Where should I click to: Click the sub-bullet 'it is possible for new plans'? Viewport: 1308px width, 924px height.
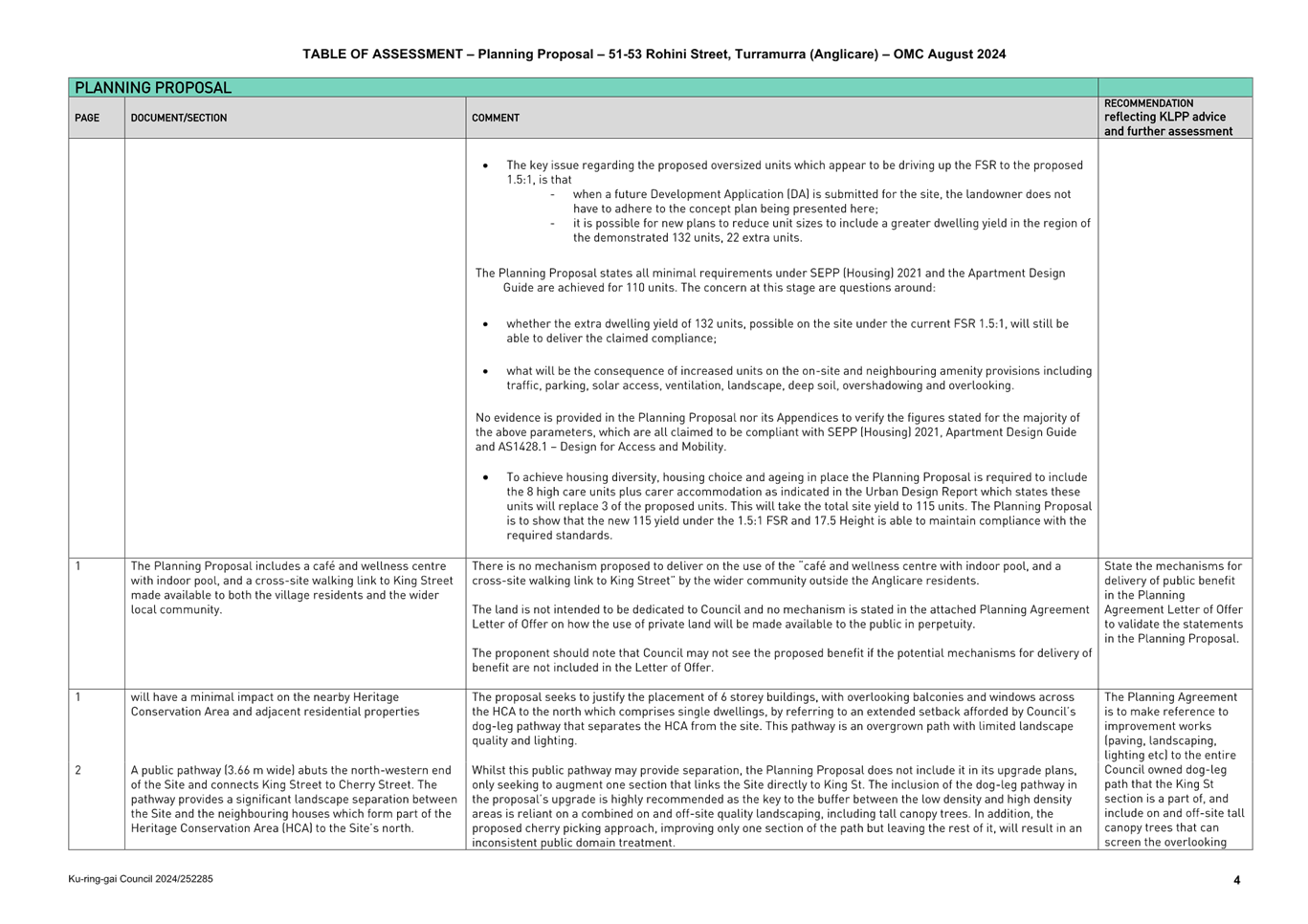tap(831, 231)
